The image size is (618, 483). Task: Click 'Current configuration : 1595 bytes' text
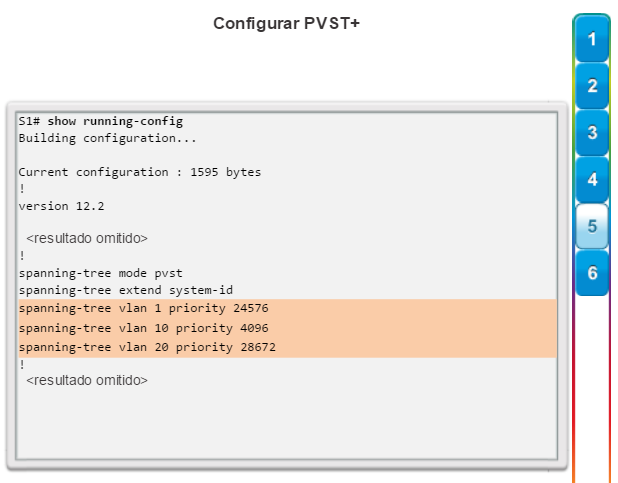(x=140, y=172)
